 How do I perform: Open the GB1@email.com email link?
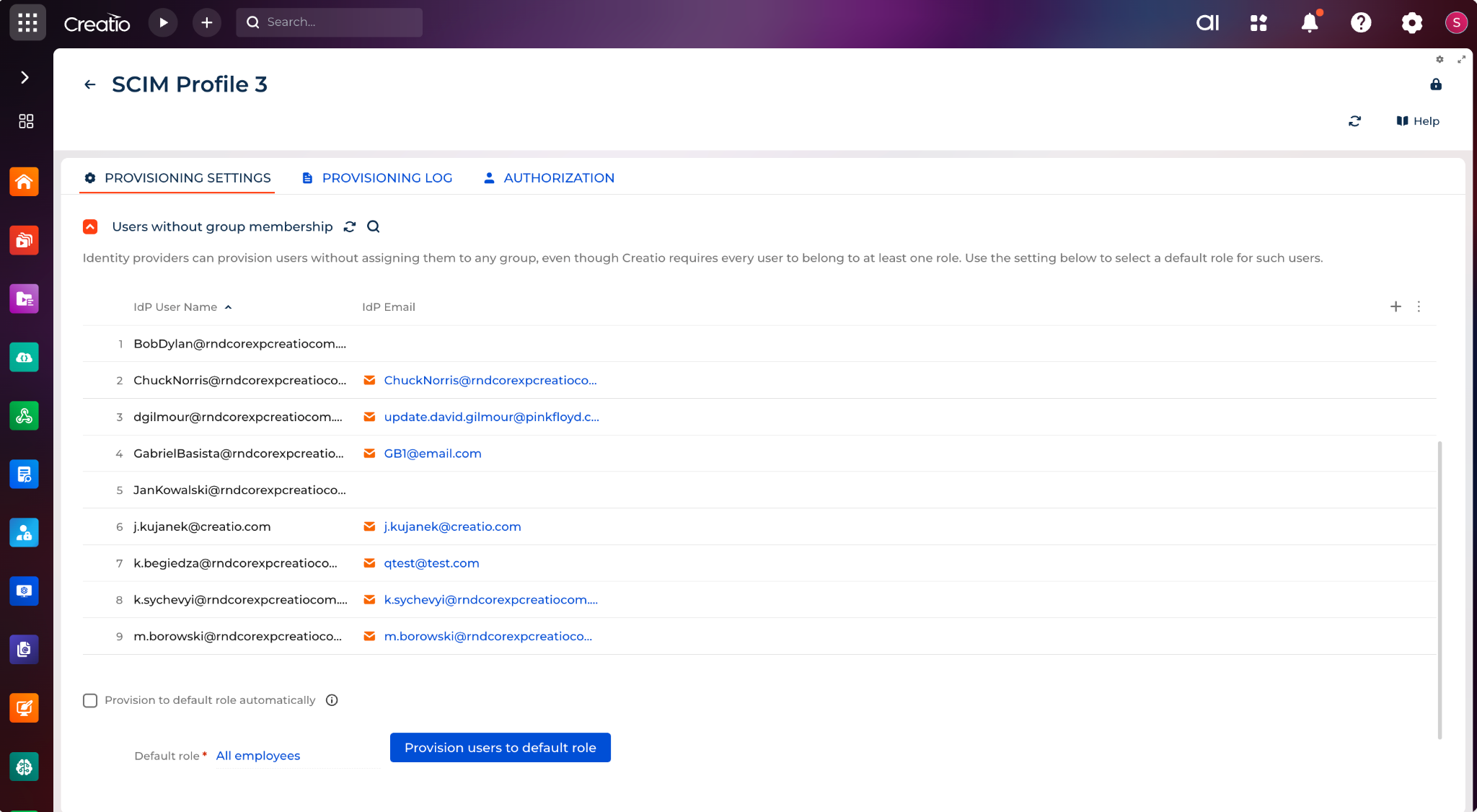[432, 453]
